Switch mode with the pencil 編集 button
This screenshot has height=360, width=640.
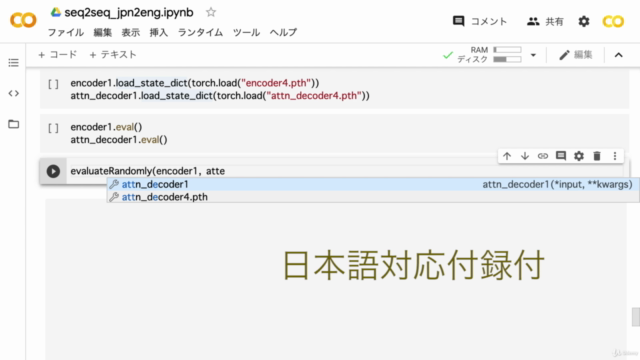pyautogui.click(x=576, y=55)
